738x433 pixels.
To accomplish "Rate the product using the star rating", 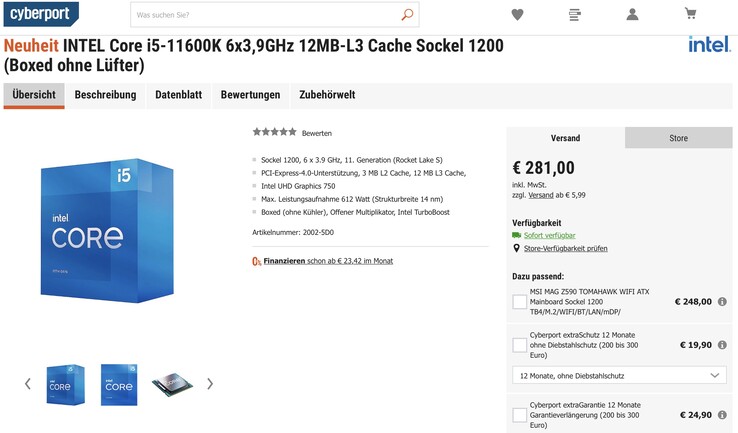I will (274, 132).
